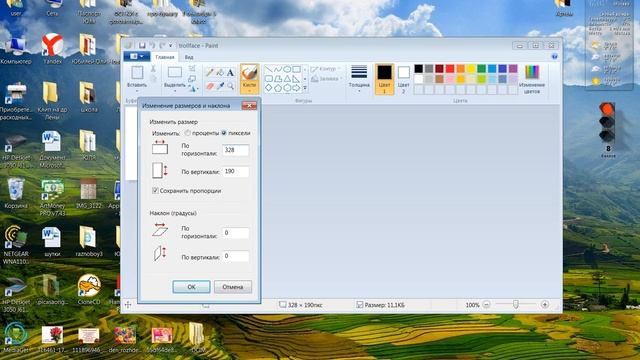Open Изменение цветов edit colors
The height and width of the screenshot is (360, 640).
pos(532,80)
